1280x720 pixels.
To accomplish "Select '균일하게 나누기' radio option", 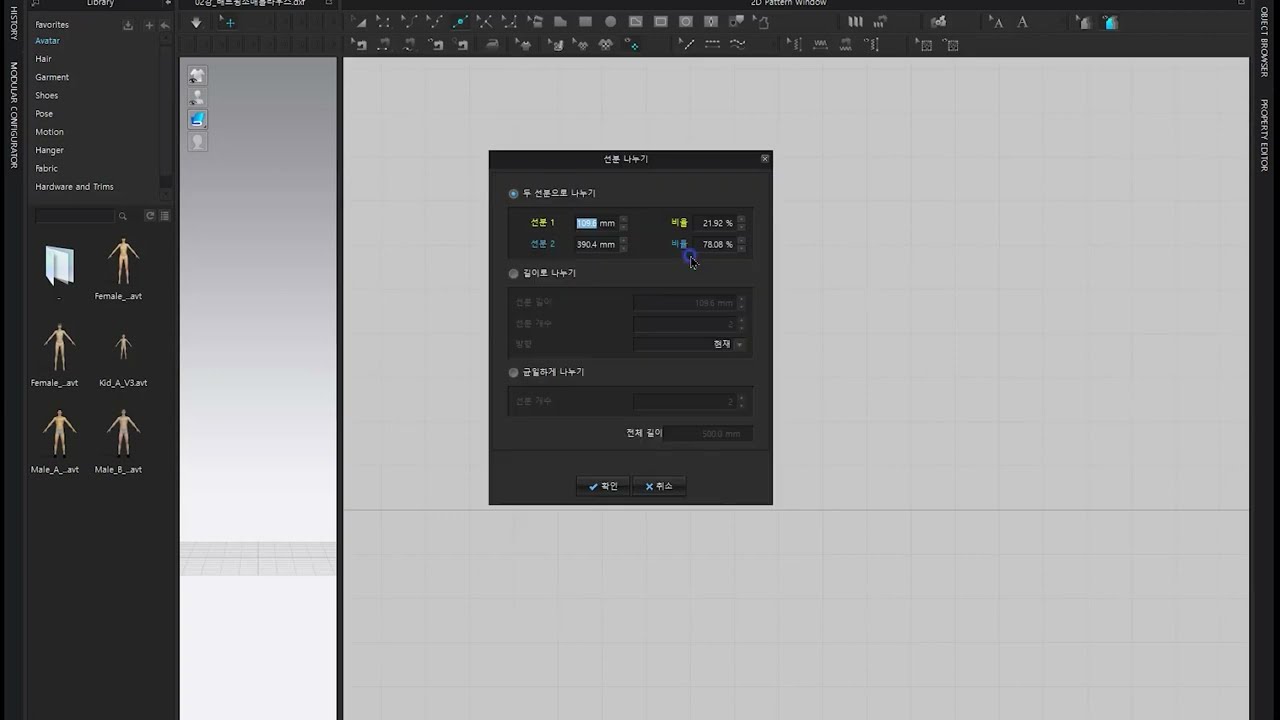I will click(514, 372).
